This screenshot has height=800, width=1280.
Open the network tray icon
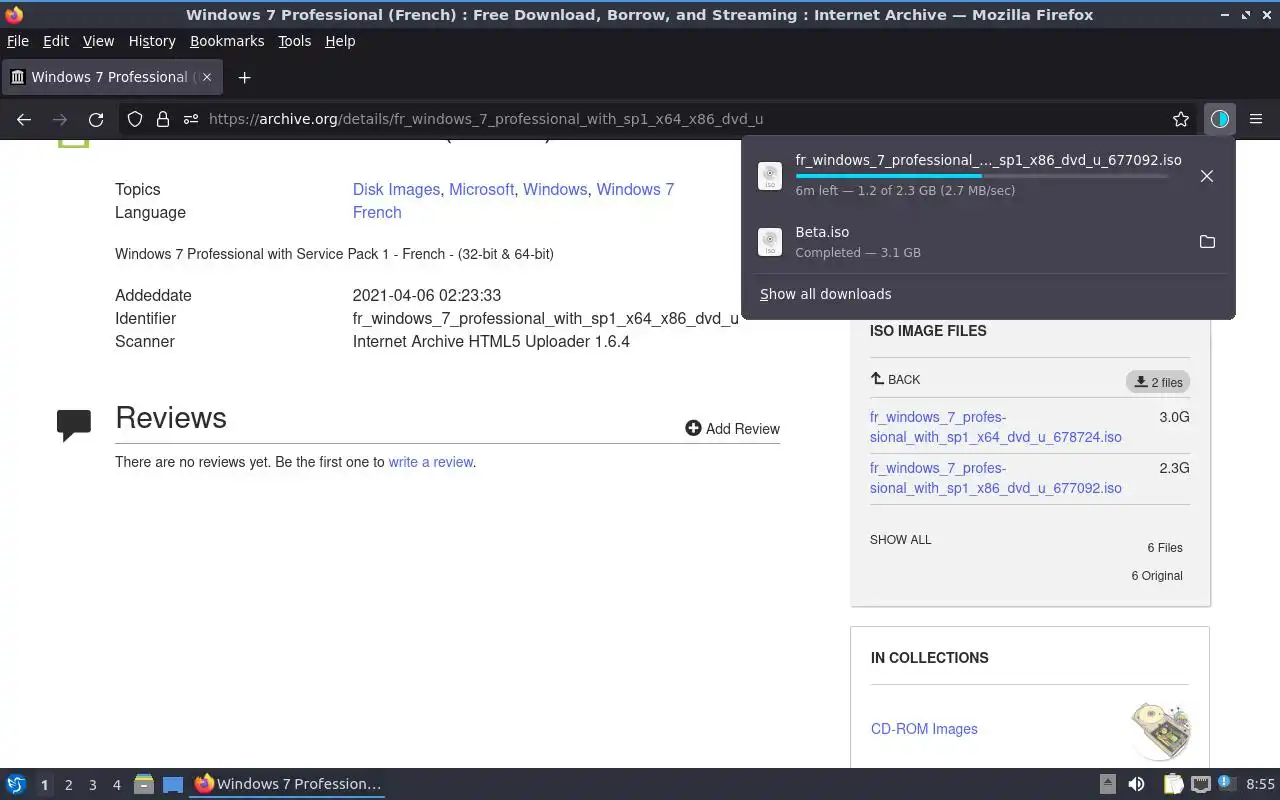tap(1201, 784)
